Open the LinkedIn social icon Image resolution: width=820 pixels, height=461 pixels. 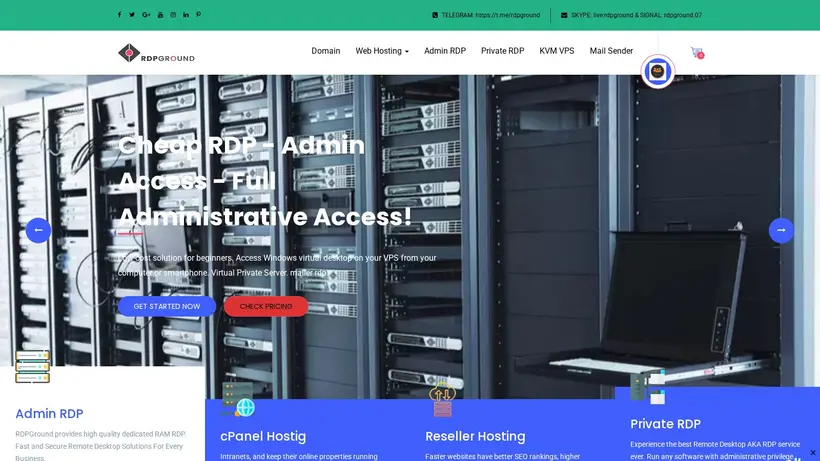point(186,15)
